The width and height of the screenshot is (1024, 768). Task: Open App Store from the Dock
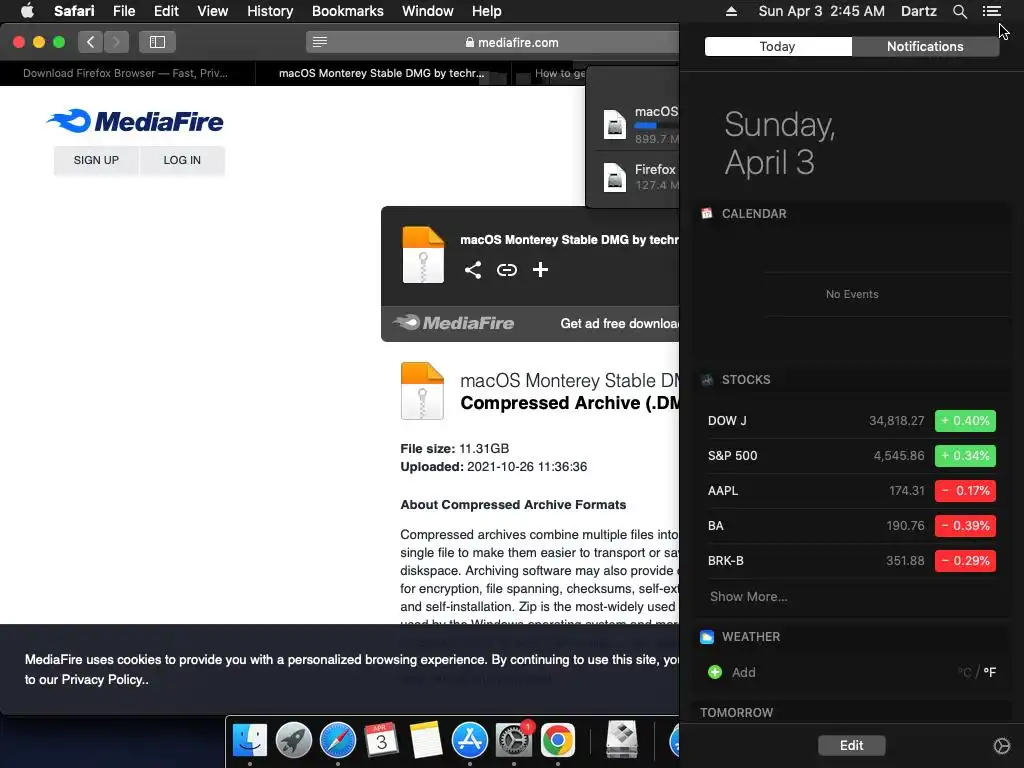(x=470, y=740)
